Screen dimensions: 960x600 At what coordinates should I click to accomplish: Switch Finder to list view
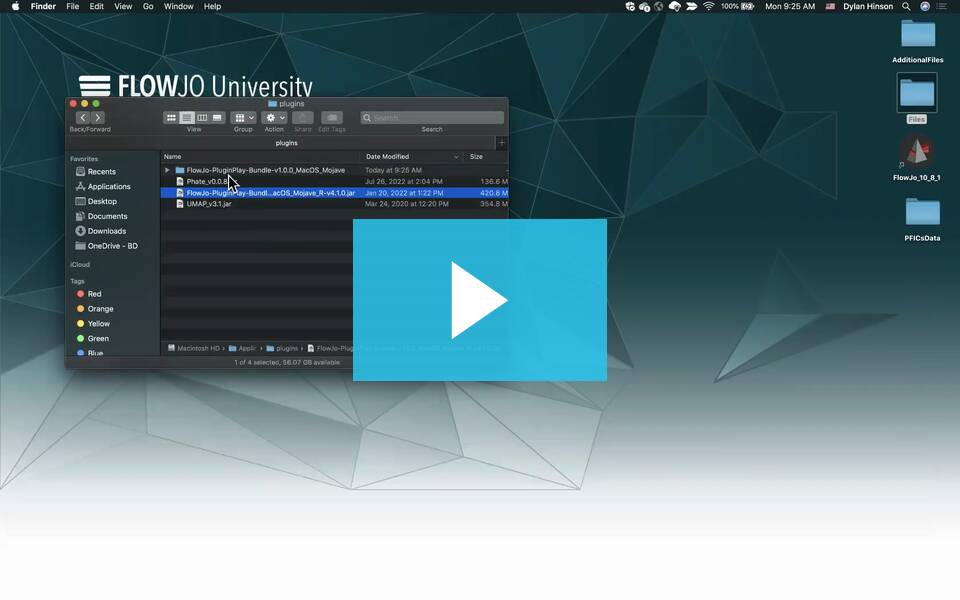(x=187, y=118)
